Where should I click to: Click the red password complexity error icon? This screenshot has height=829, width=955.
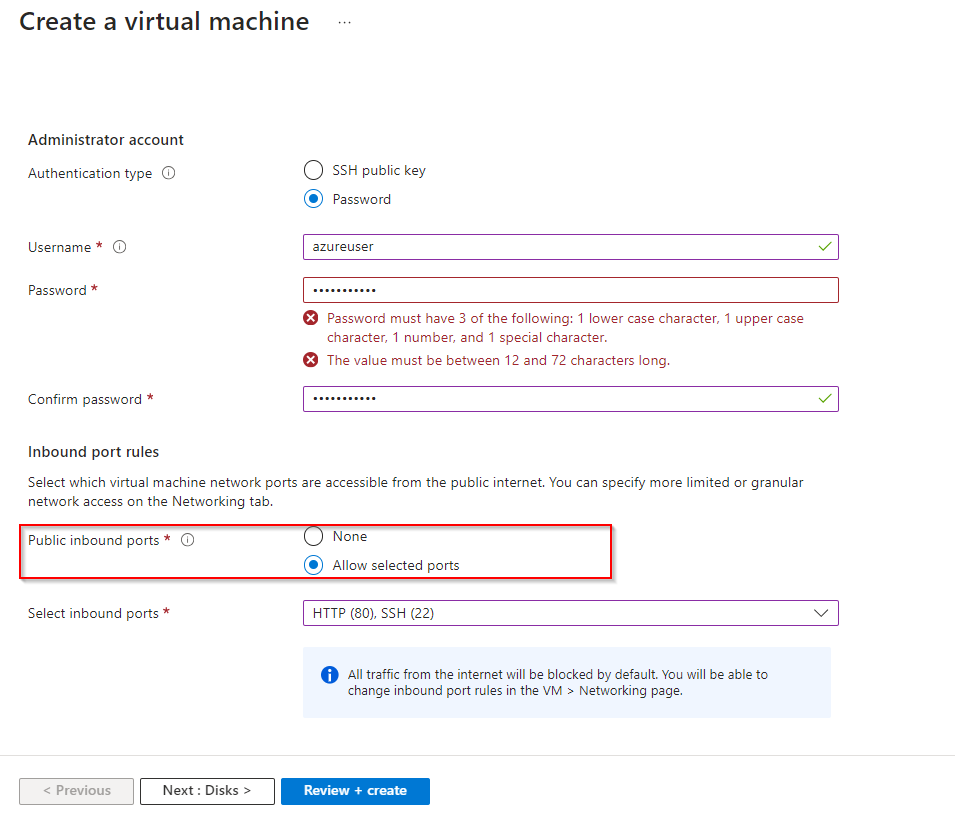coord(311,319)
